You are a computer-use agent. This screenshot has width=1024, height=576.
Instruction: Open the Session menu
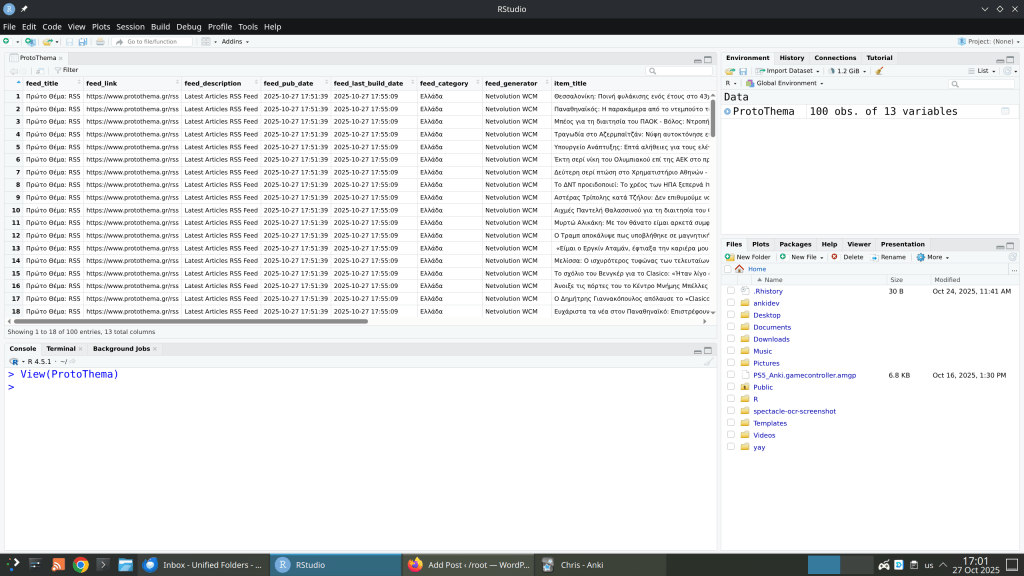tap(130, 27)
